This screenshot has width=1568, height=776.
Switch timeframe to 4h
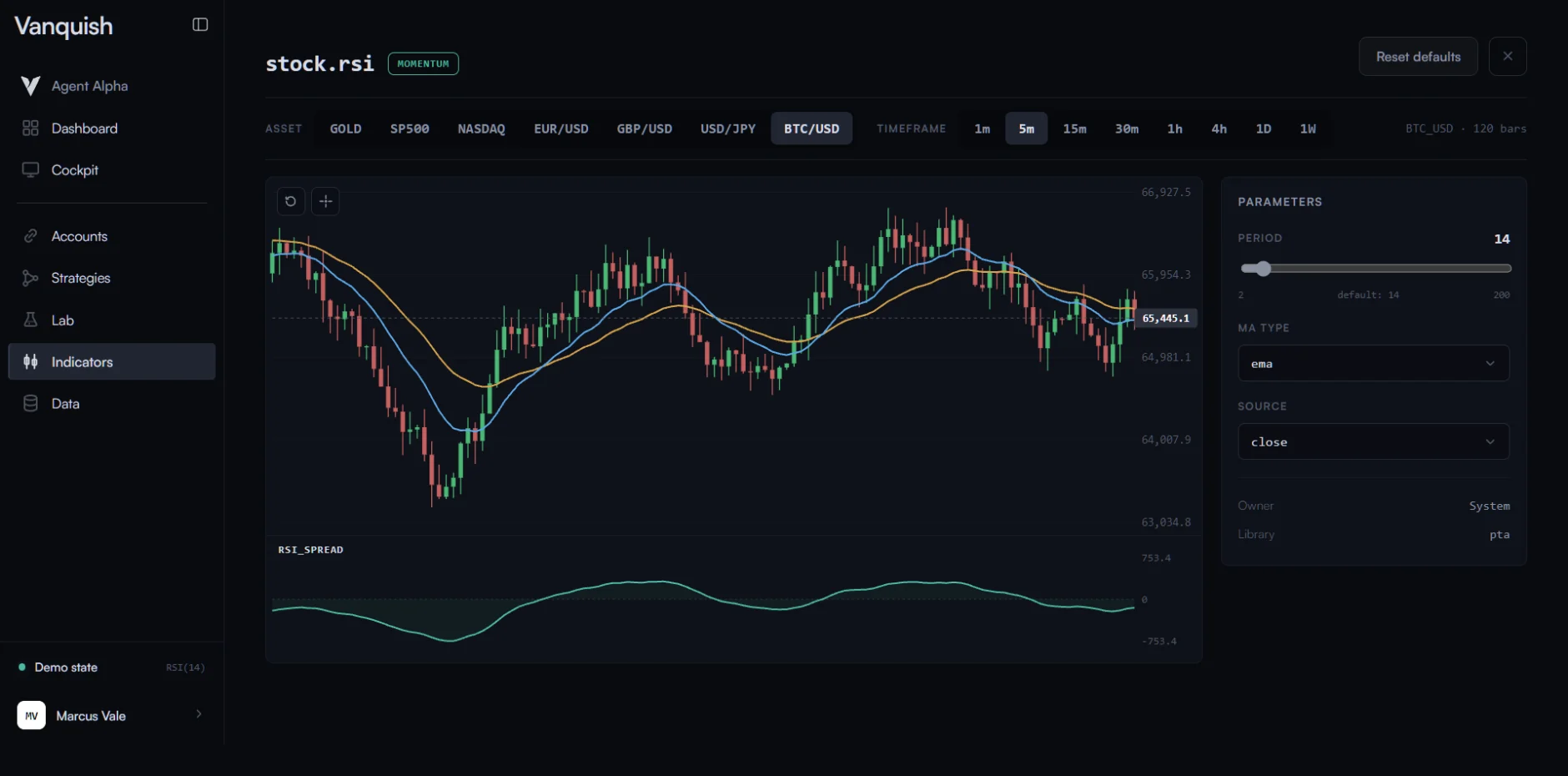pos(1219,128)
